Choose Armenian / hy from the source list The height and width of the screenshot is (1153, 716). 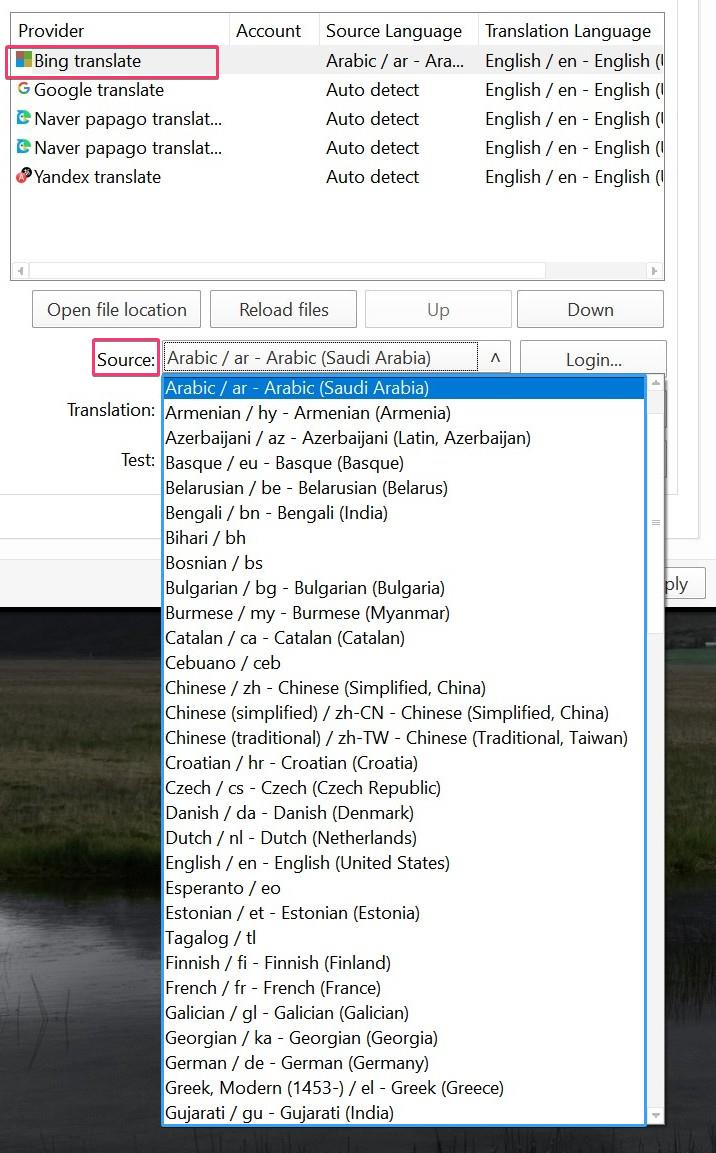coord(404,413)
